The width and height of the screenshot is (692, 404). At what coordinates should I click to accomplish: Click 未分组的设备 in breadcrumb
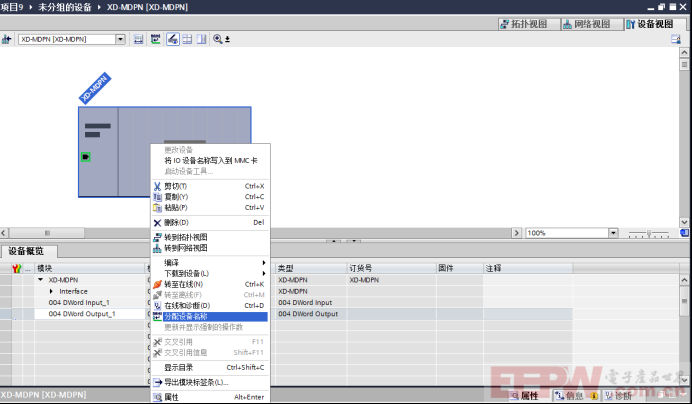point(65,7)
